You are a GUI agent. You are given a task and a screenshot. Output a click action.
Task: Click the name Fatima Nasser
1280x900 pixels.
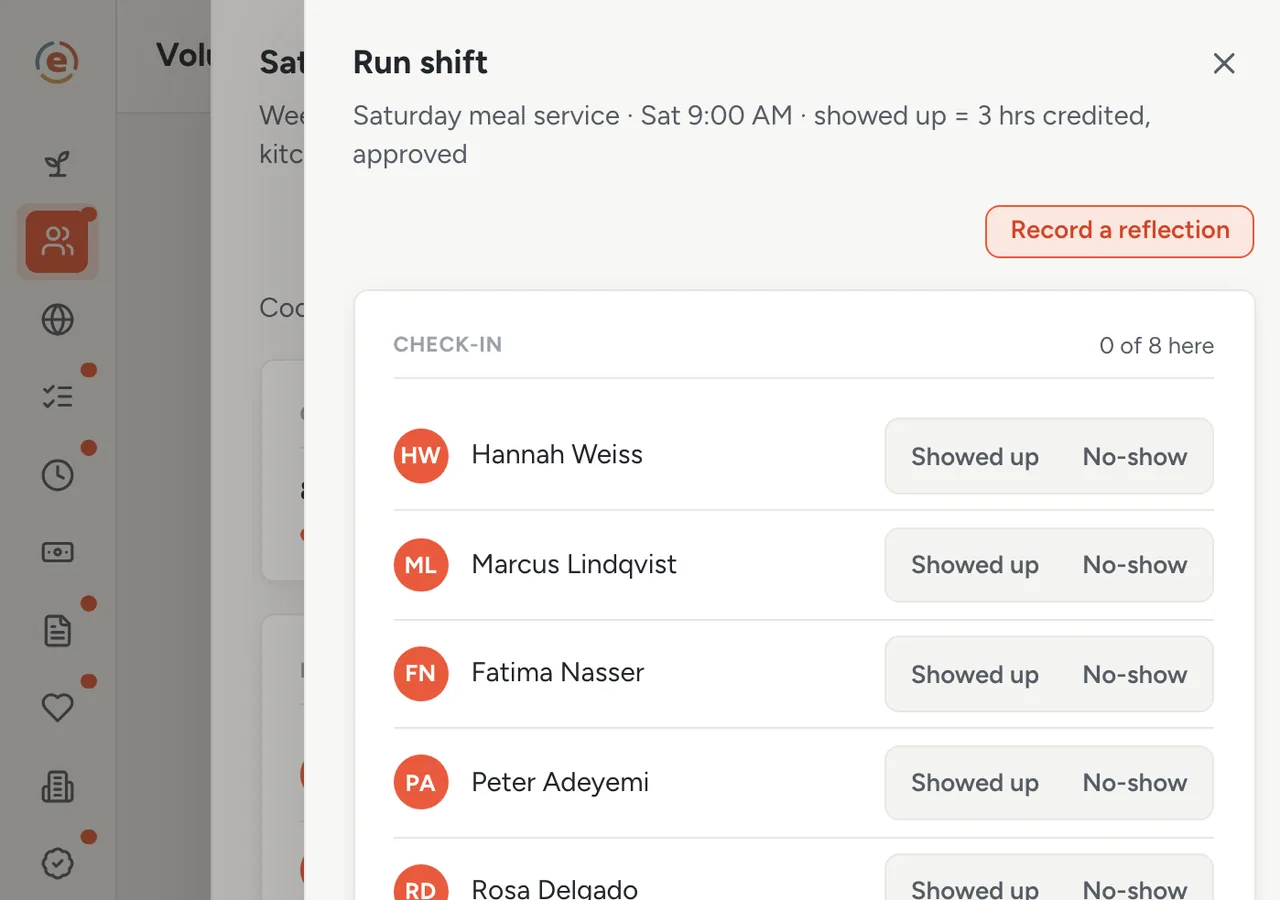(558, 673)
